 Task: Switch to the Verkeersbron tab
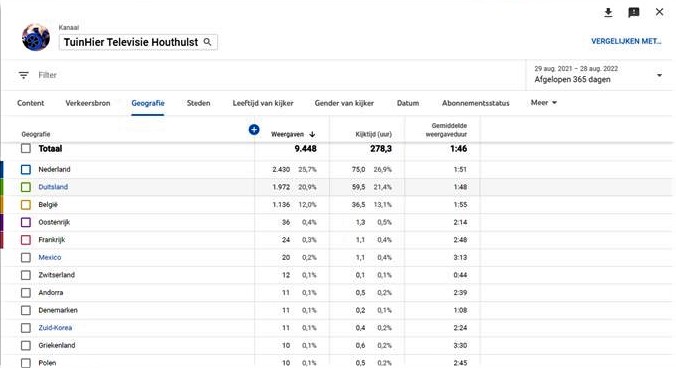coord(88,103)
